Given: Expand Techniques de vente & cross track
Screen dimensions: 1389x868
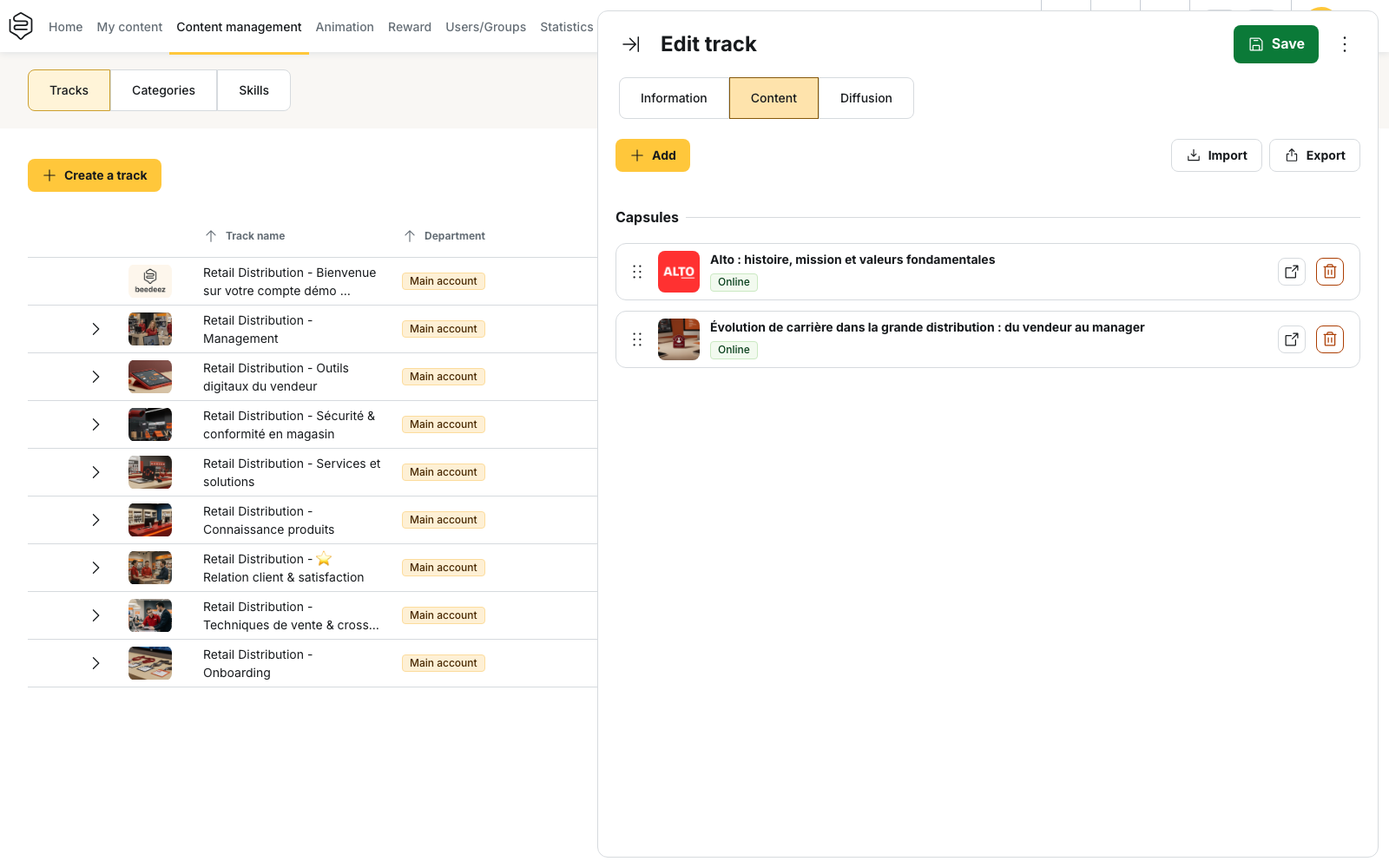Looking at the screenshot, I should coord(95,615).
